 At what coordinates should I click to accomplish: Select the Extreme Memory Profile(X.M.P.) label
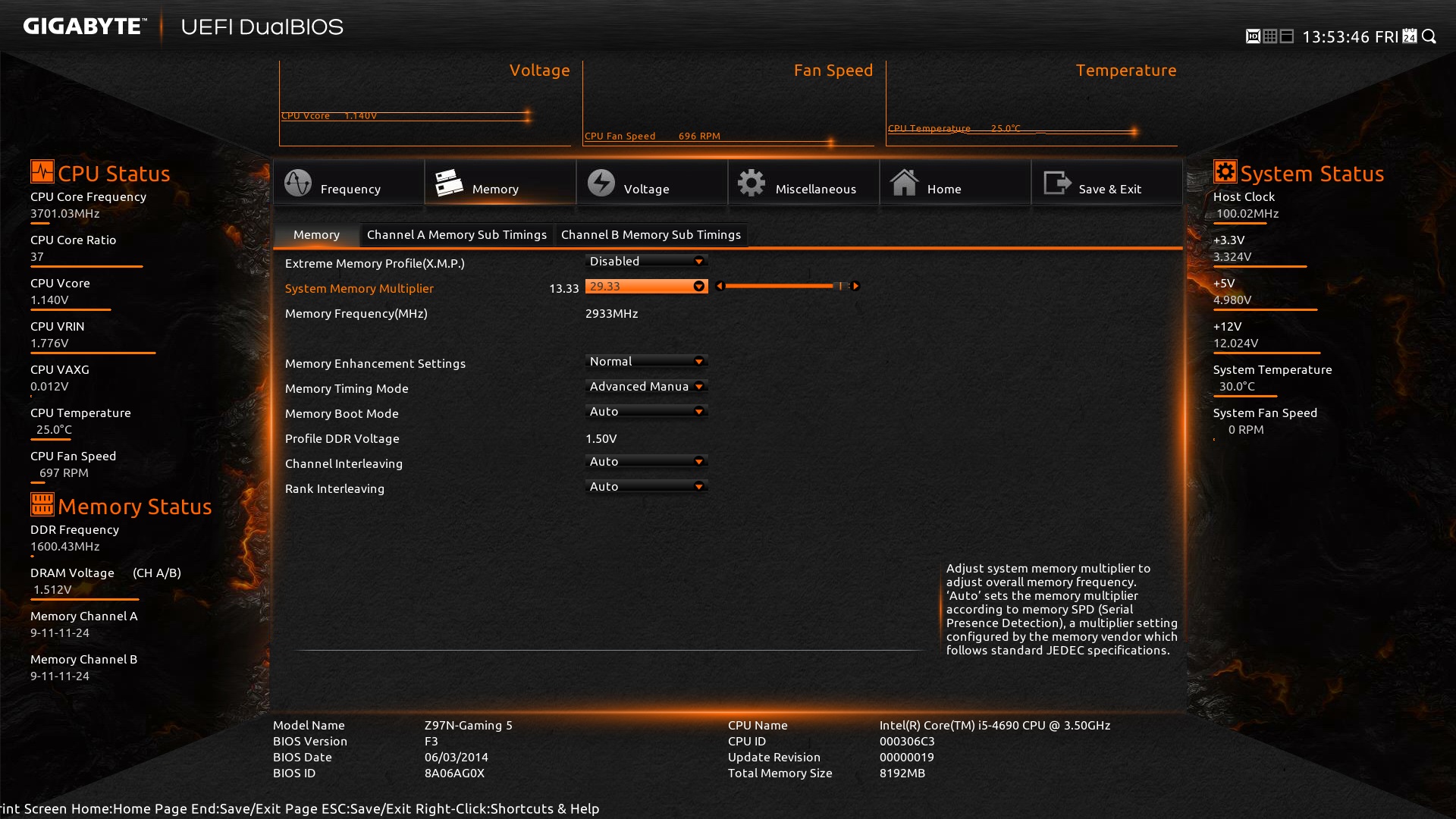point(375,263)
